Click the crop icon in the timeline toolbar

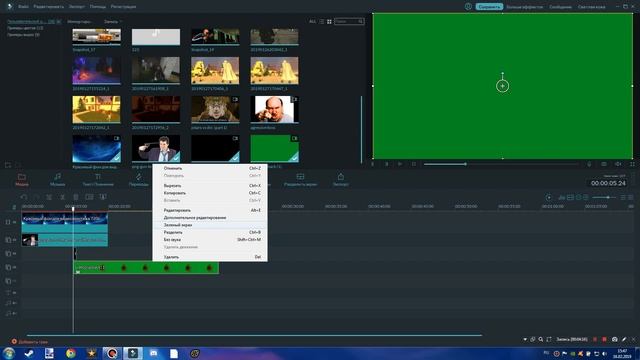coord(89,197)
